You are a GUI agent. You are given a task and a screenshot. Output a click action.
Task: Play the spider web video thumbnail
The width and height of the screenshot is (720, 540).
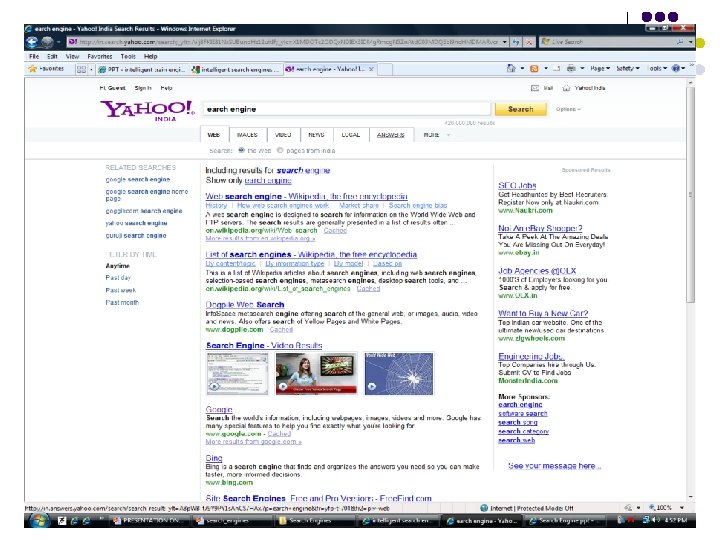click(399, 374)
